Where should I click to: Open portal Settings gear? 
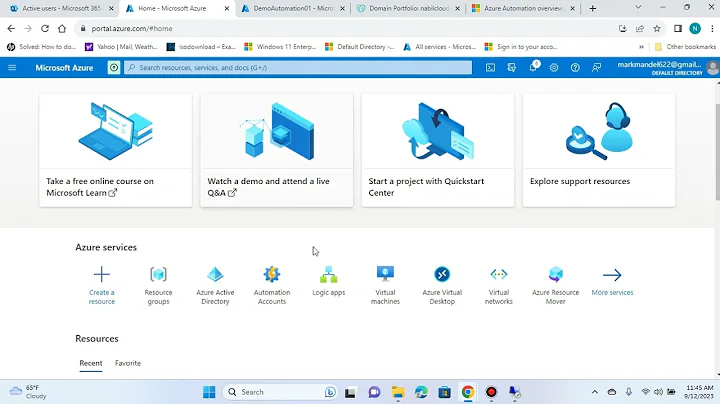(x=554, y=67)
